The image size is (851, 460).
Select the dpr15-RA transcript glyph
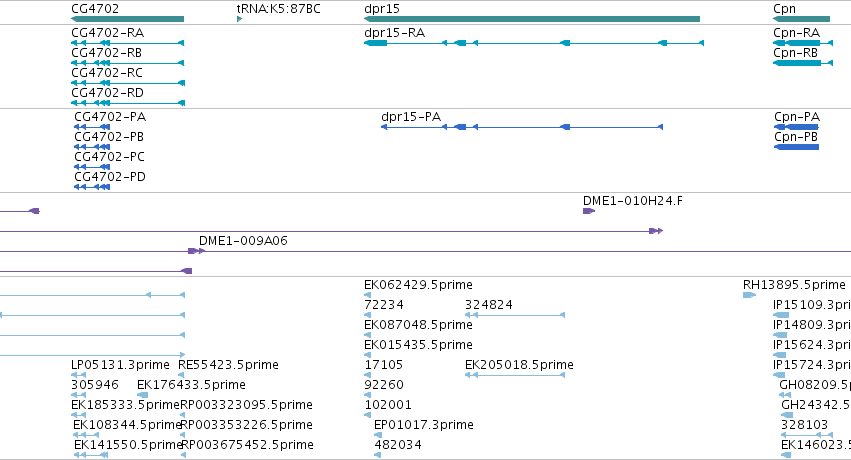pos(534,43)
